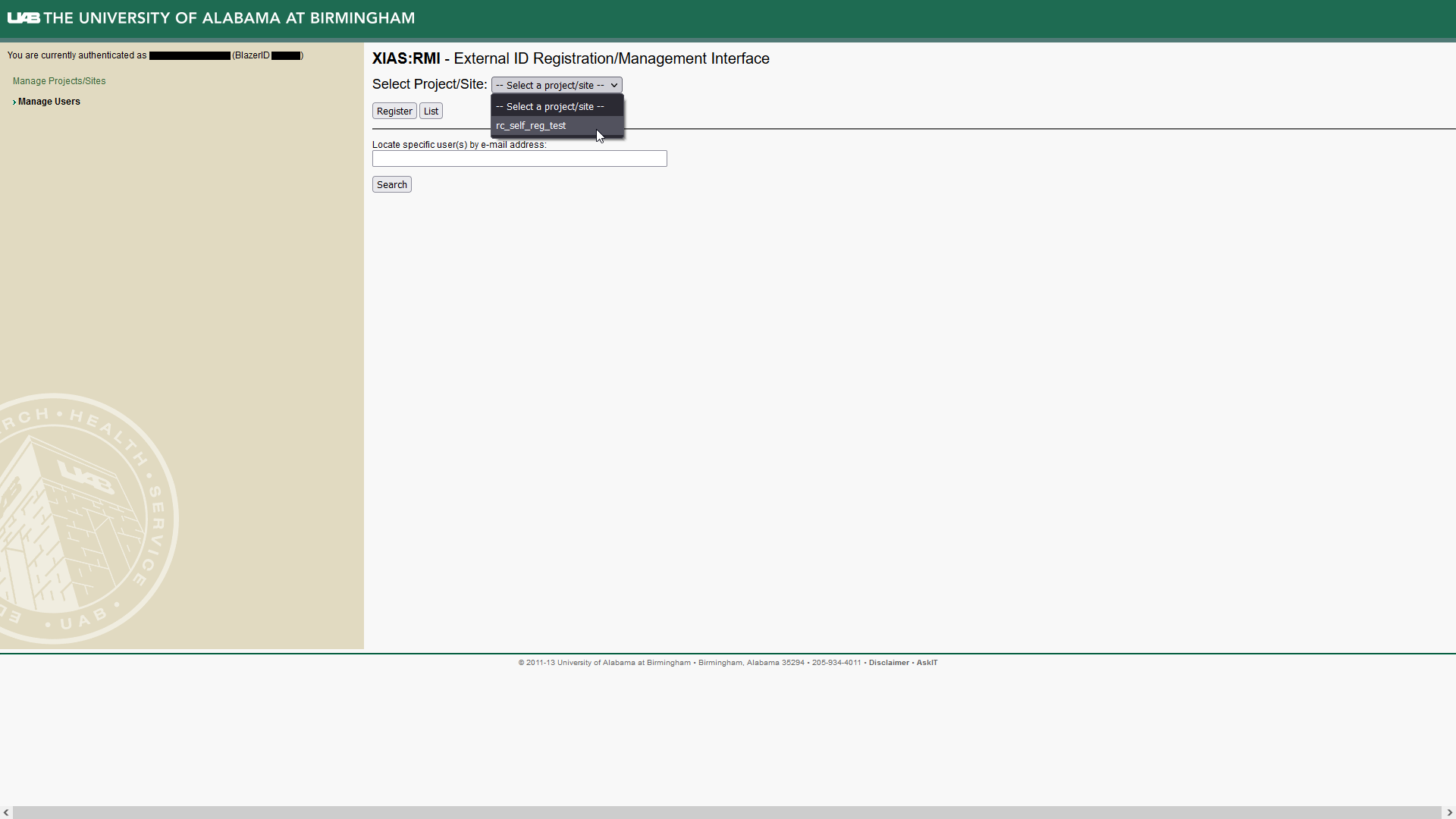1456x819 pixels.
Task: Click 'The University of Alabama at Birmingham' header text
Action: click(x=229, y=17)
